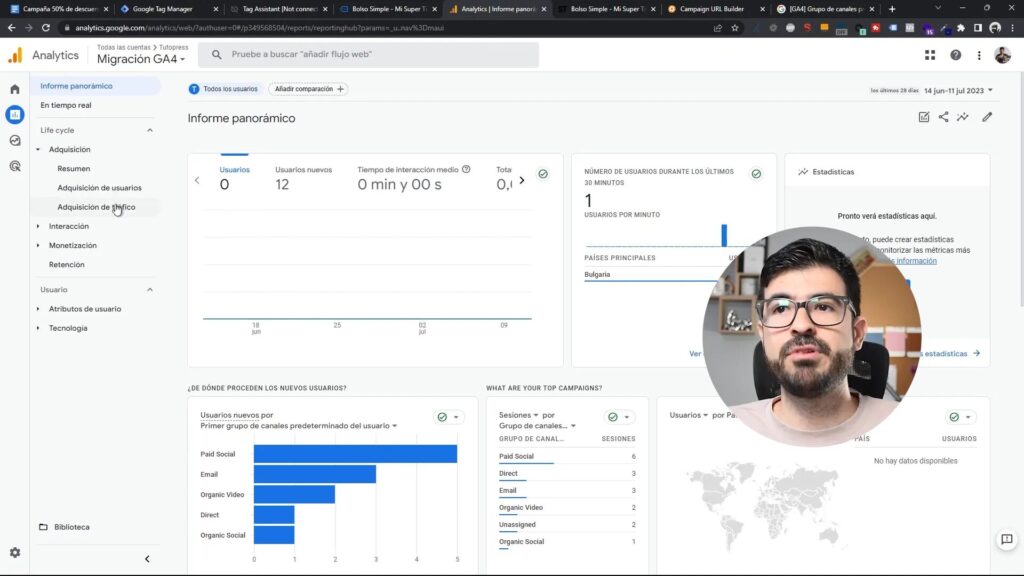This screenshot has width=1024, height=576.
Task: Click Añadir comparación button
Action: (x=308, y=89)
